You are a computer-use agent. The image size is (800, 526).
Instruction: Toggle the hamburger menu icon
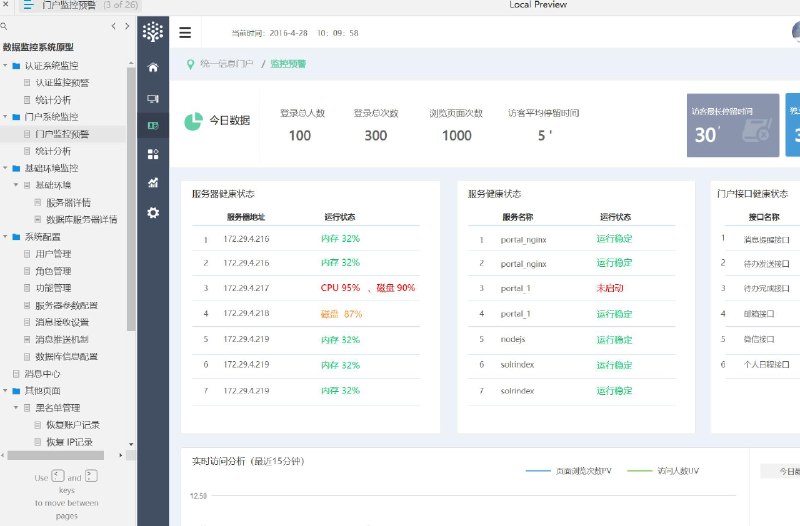coord(185,33)
